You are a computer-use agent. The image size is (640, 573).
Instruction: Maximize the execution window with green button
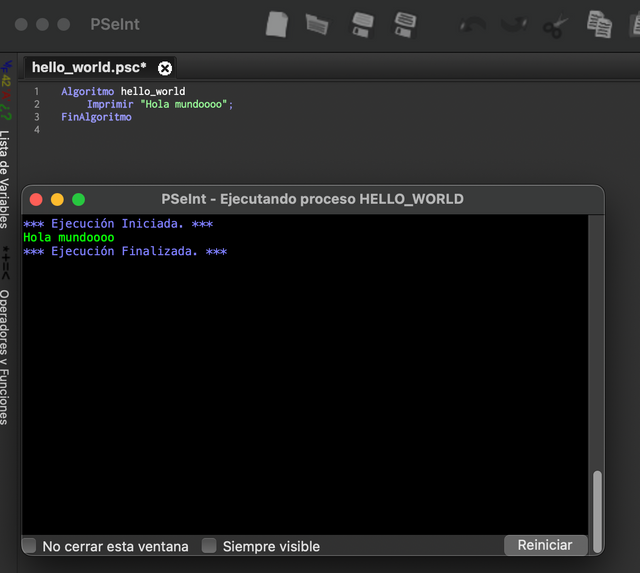tap(78, 199)
